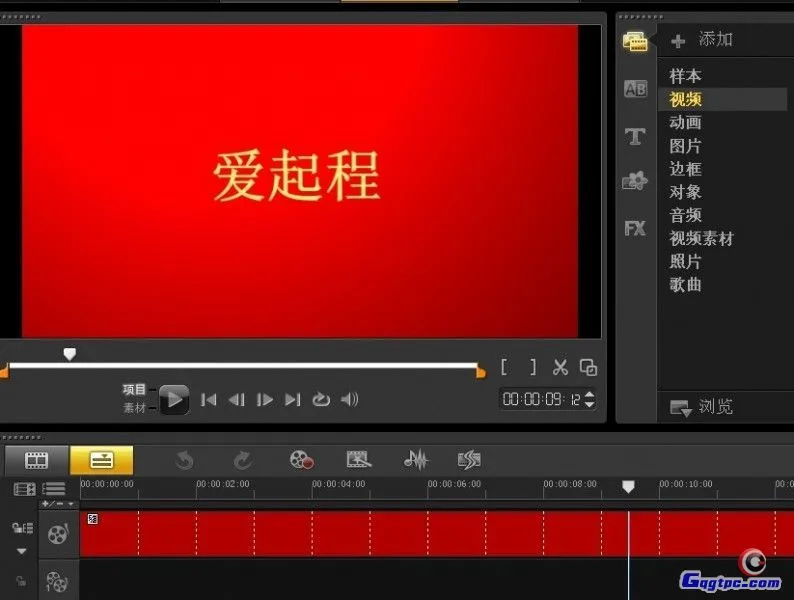Open the record/capture option
The width and height of the screenshot is (794, 600).
click(x=301, y=460)
